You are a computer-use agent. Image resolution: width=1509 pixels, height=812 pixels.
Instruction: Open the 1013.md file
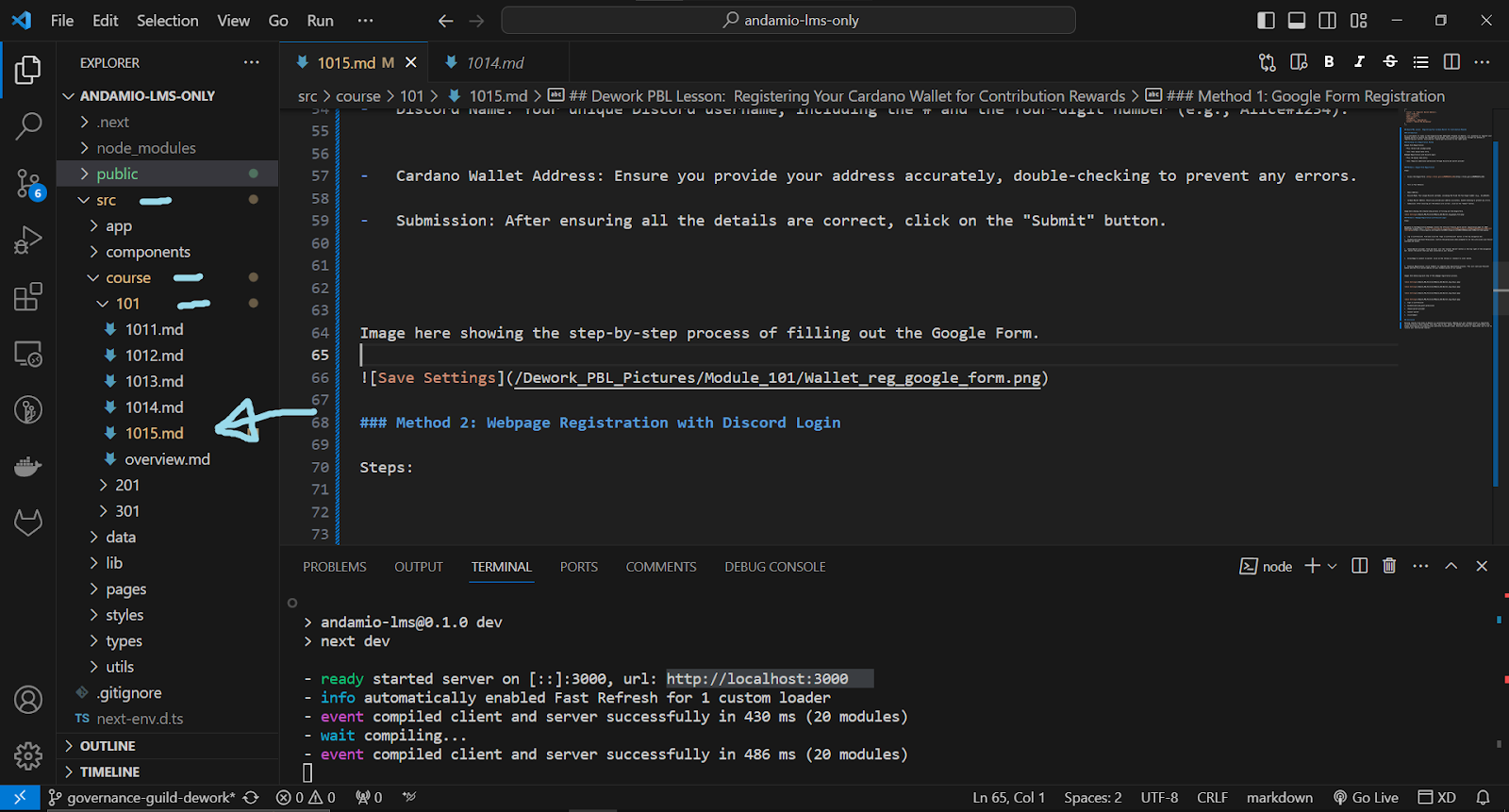coord(154,381)
